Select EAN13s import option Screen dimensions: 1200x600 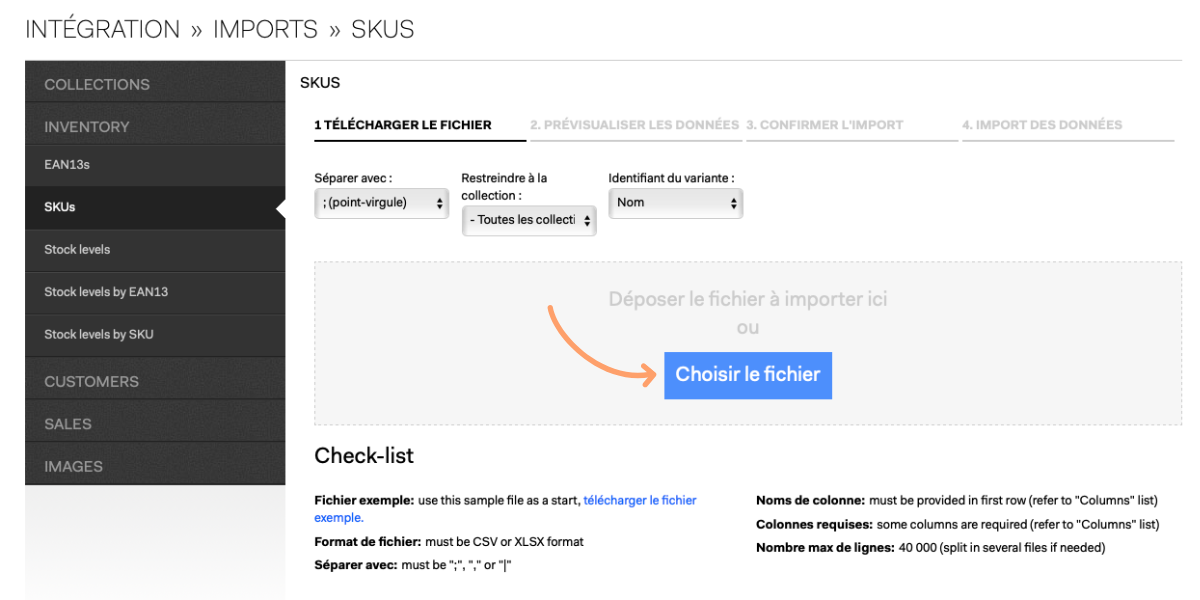(155, 165)
